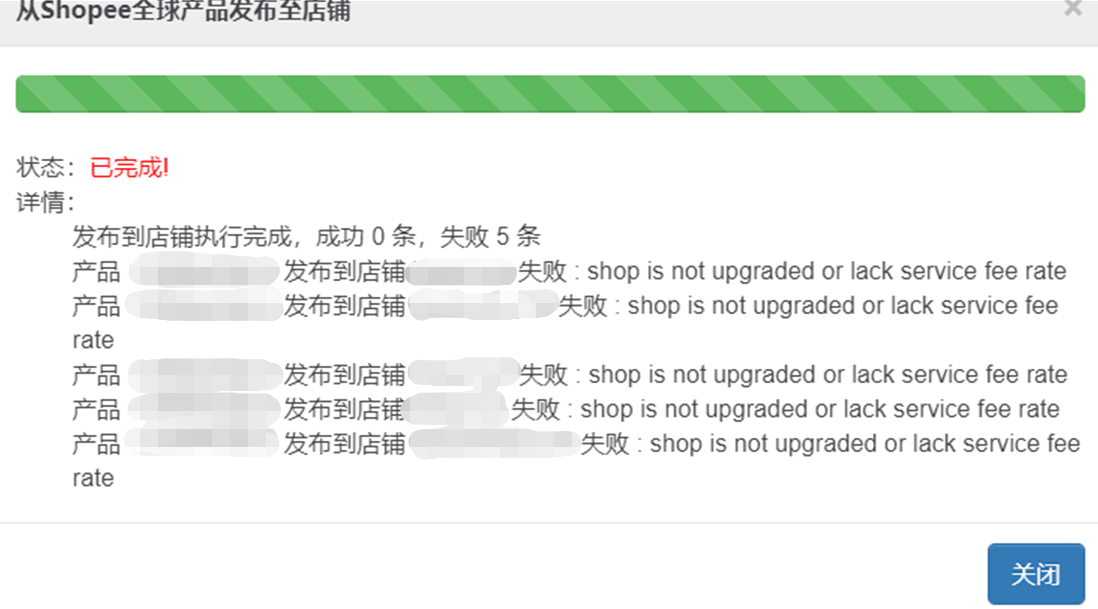Image resolution: width=1098 pixels, height=609 pixels.
Task: Click the blurred product name in fifth failure row
Action: [x=204, y=443]
